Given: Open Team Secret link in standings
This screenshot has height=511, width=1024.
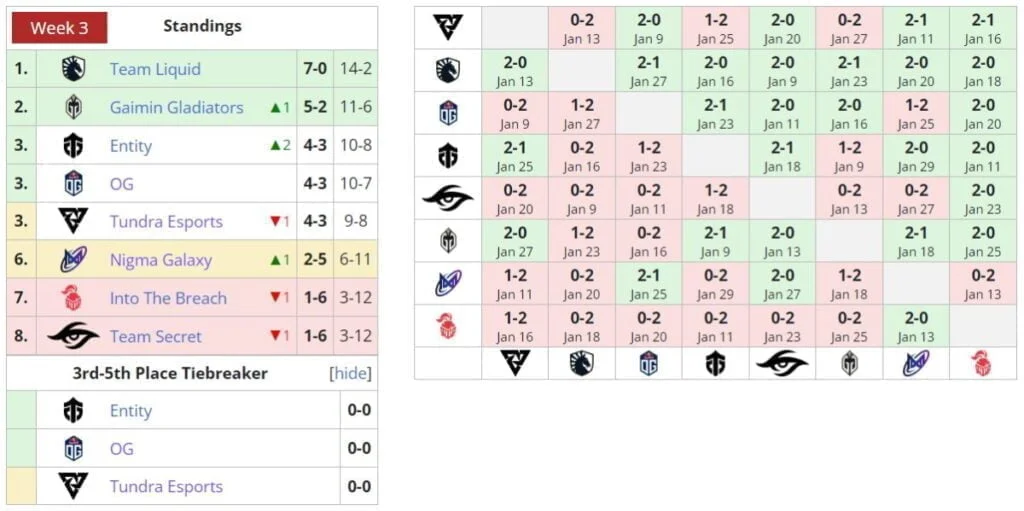Looking at the screenshot, I should tap(155, 337).
